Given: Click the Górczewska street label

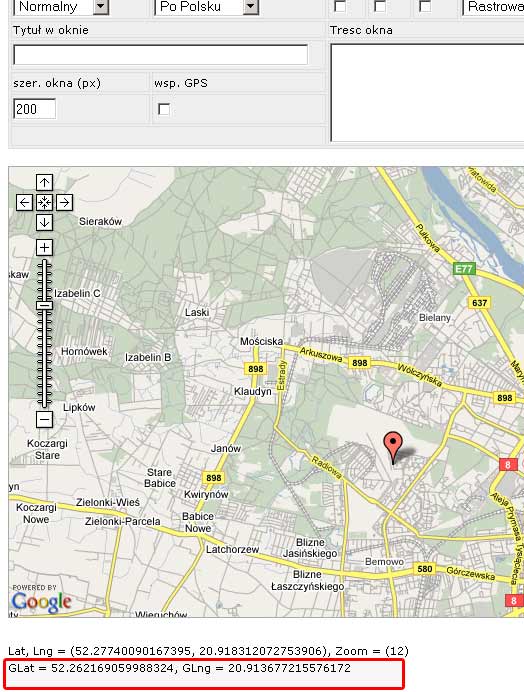Looking at the screenshot, I should 471,572.
